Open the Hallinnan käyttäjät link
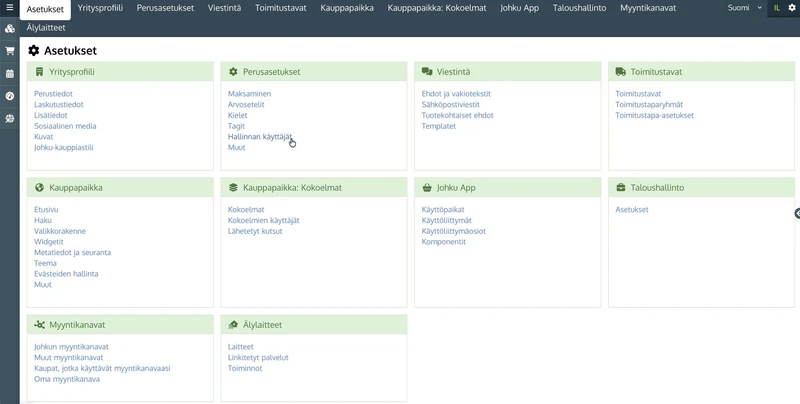 [260, 137]
